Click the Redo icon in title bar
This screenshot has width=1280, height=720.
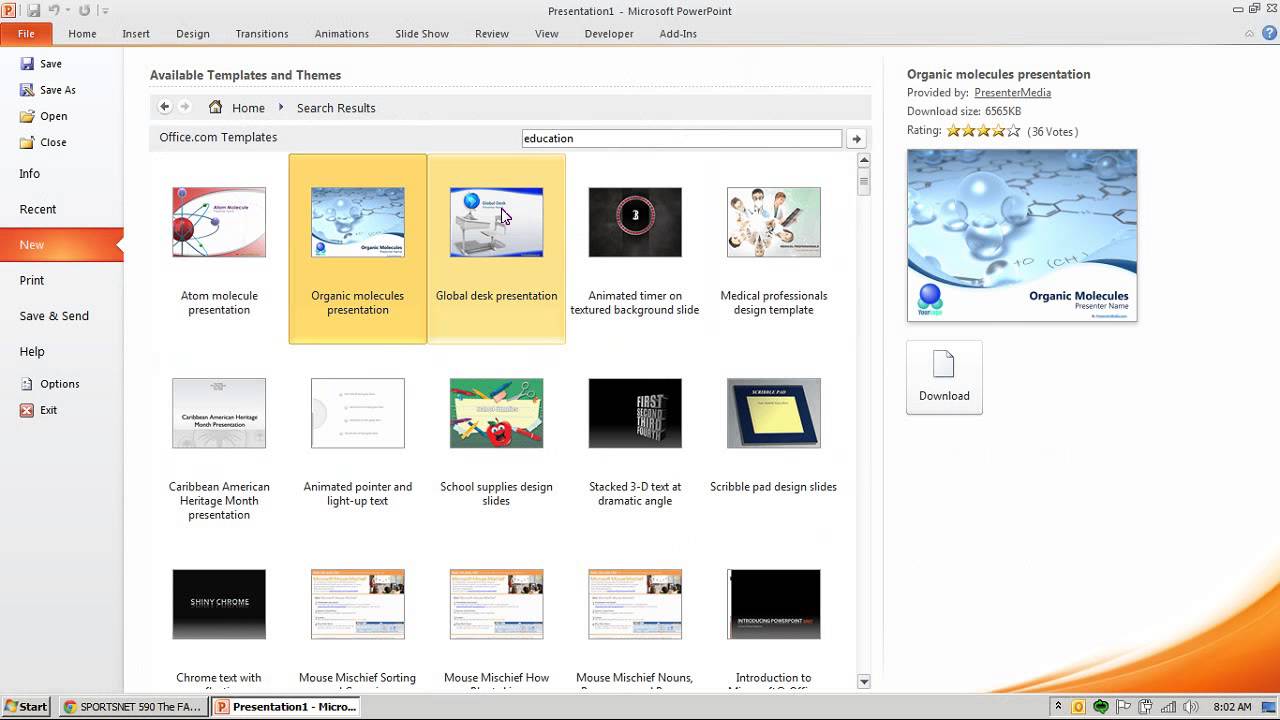pyautogui.click(x=84, y=11)
